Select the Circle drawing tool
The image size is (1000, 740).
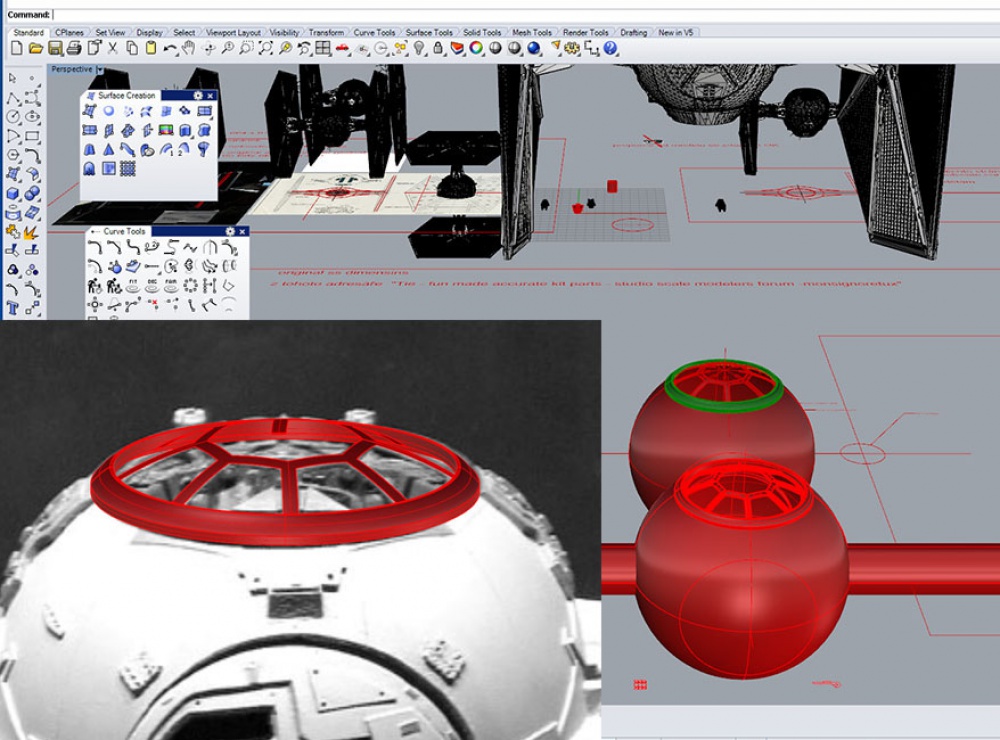click(13, 117)
